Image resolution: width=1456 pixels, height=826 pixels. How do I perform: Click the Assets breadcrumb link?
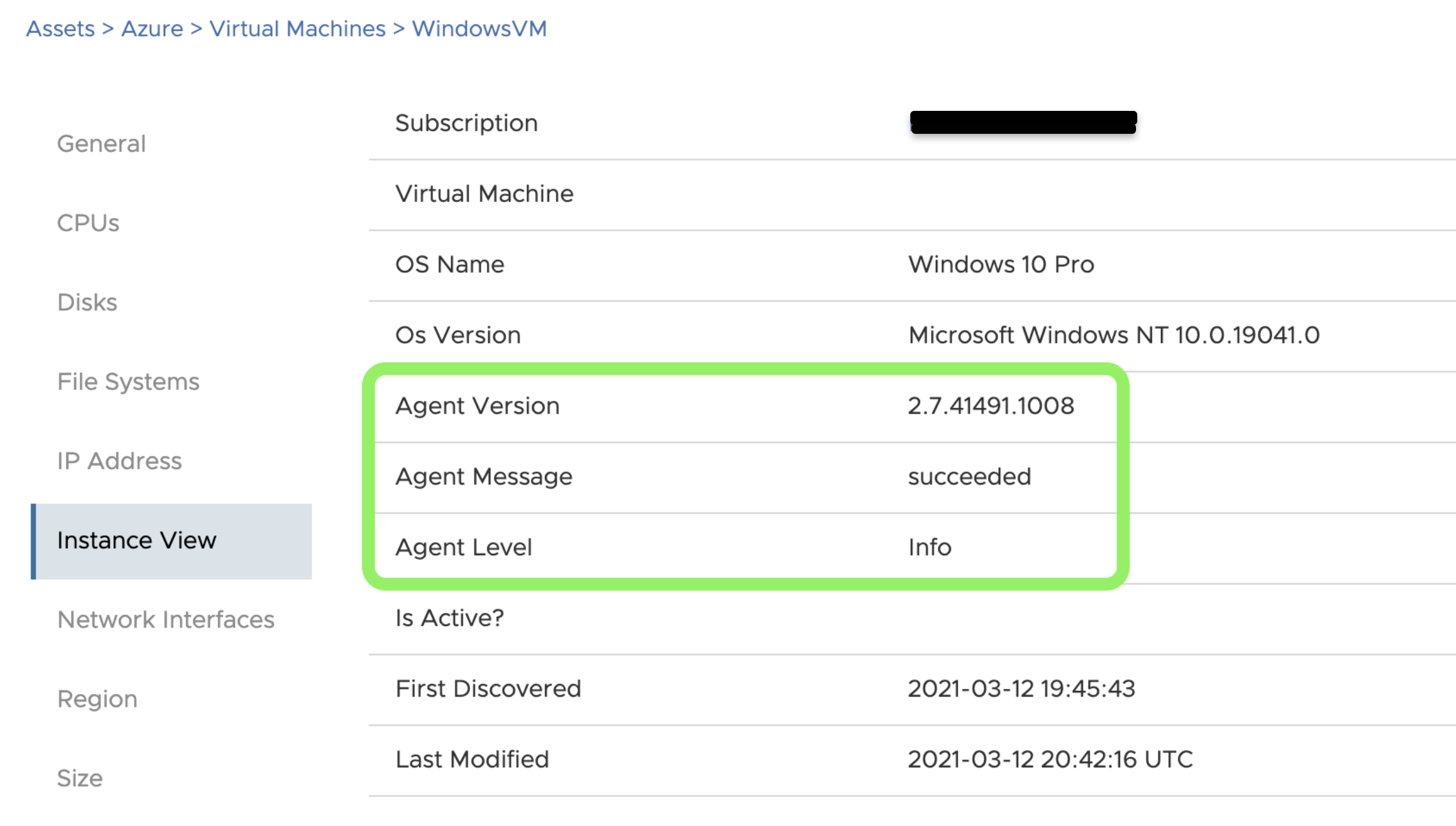click(x=60, y=29)
